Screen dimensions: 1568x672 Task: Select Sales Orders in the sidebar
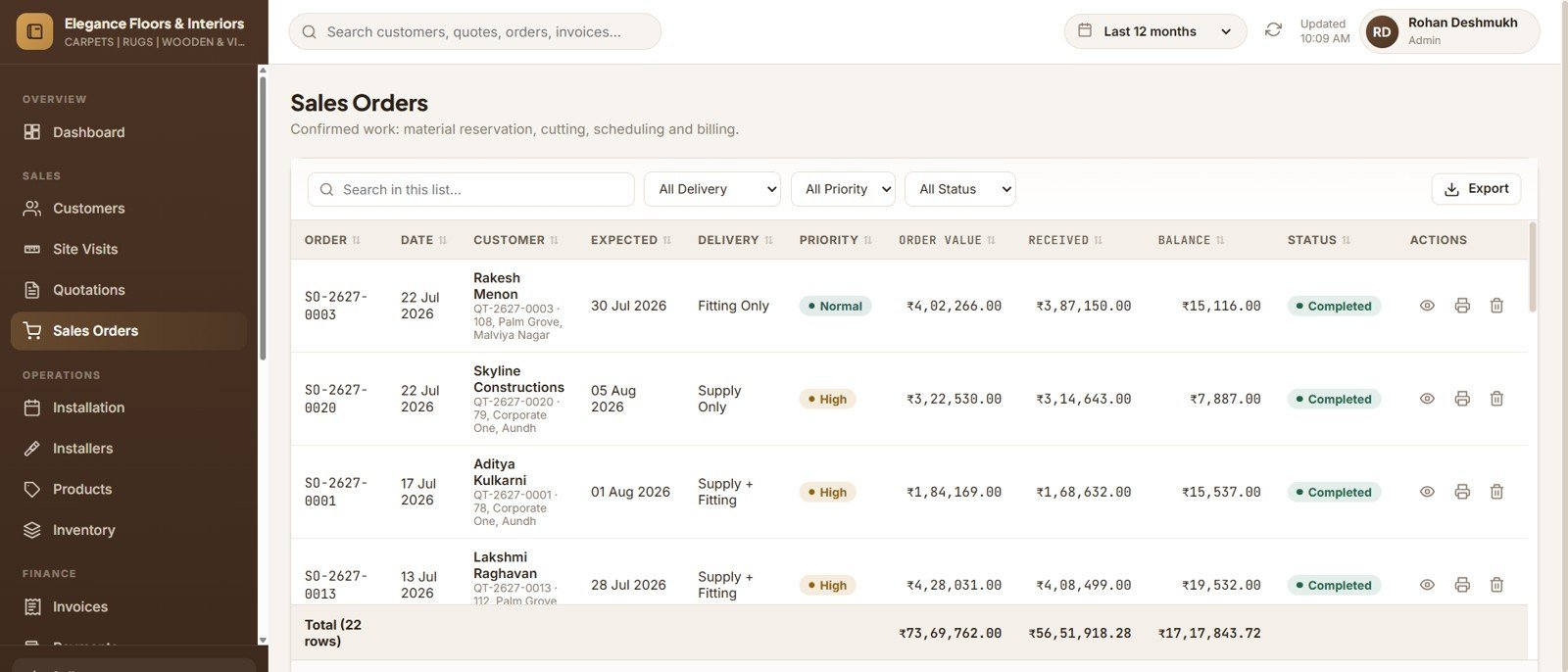click(128, 331)
